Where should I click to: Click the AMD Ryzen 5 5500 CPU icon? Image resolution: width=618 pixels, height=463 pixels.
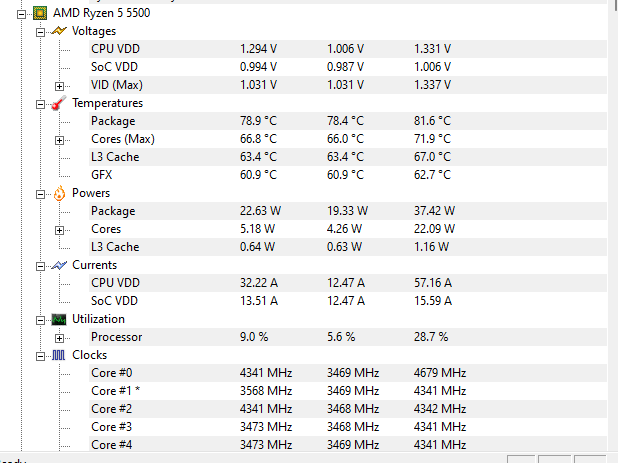40,13
